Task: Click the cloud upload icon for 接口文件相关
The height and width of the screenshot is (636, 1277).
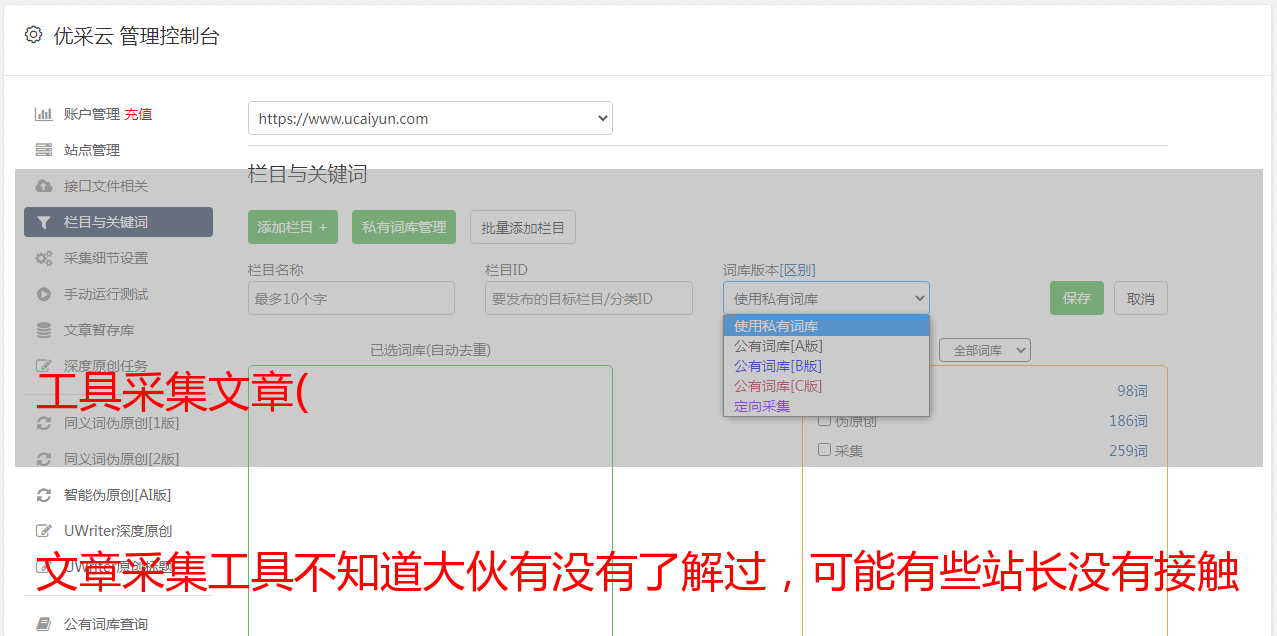Action: 43,186
